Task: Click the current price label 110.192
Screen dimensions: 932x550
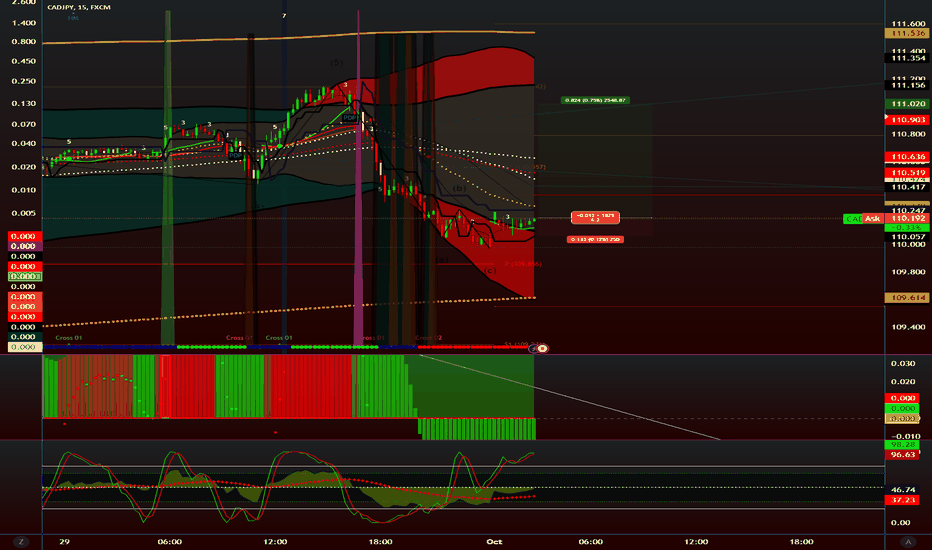Action: point(907,219)
